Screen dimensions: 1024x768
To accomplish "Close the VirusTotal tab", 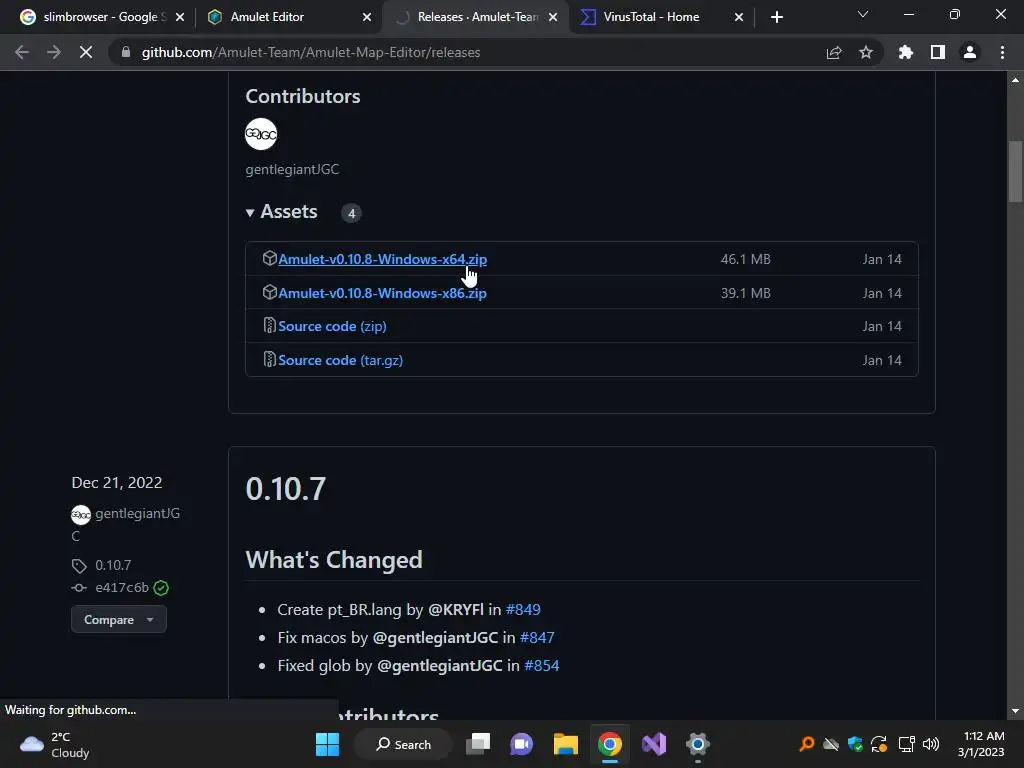I will tap(739, 17).
